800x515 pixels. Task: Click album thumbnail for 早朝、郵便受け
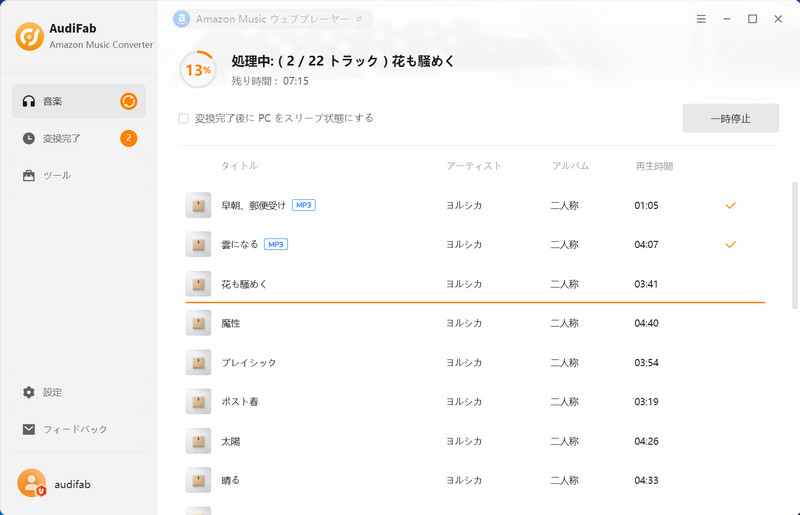[x=198, y=205]
